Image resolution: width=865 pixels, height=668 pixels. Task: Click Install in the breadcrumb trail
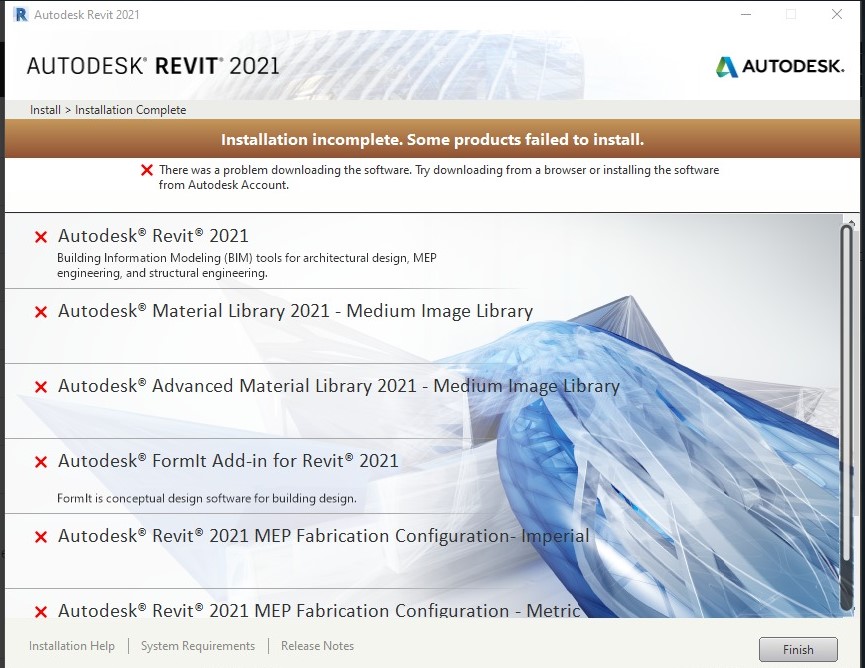point(44,110)
